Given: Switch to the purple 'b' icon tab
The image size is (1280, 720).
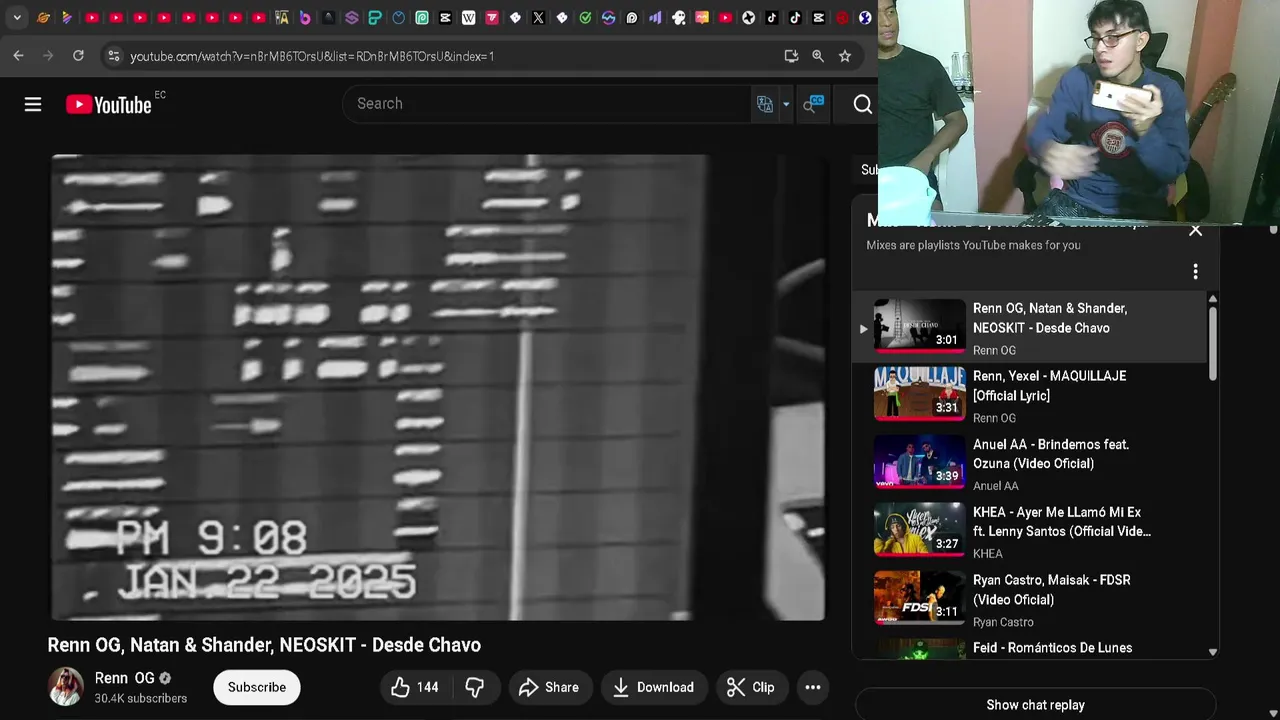Looking at the screenshot, I should tap(305, 17).
